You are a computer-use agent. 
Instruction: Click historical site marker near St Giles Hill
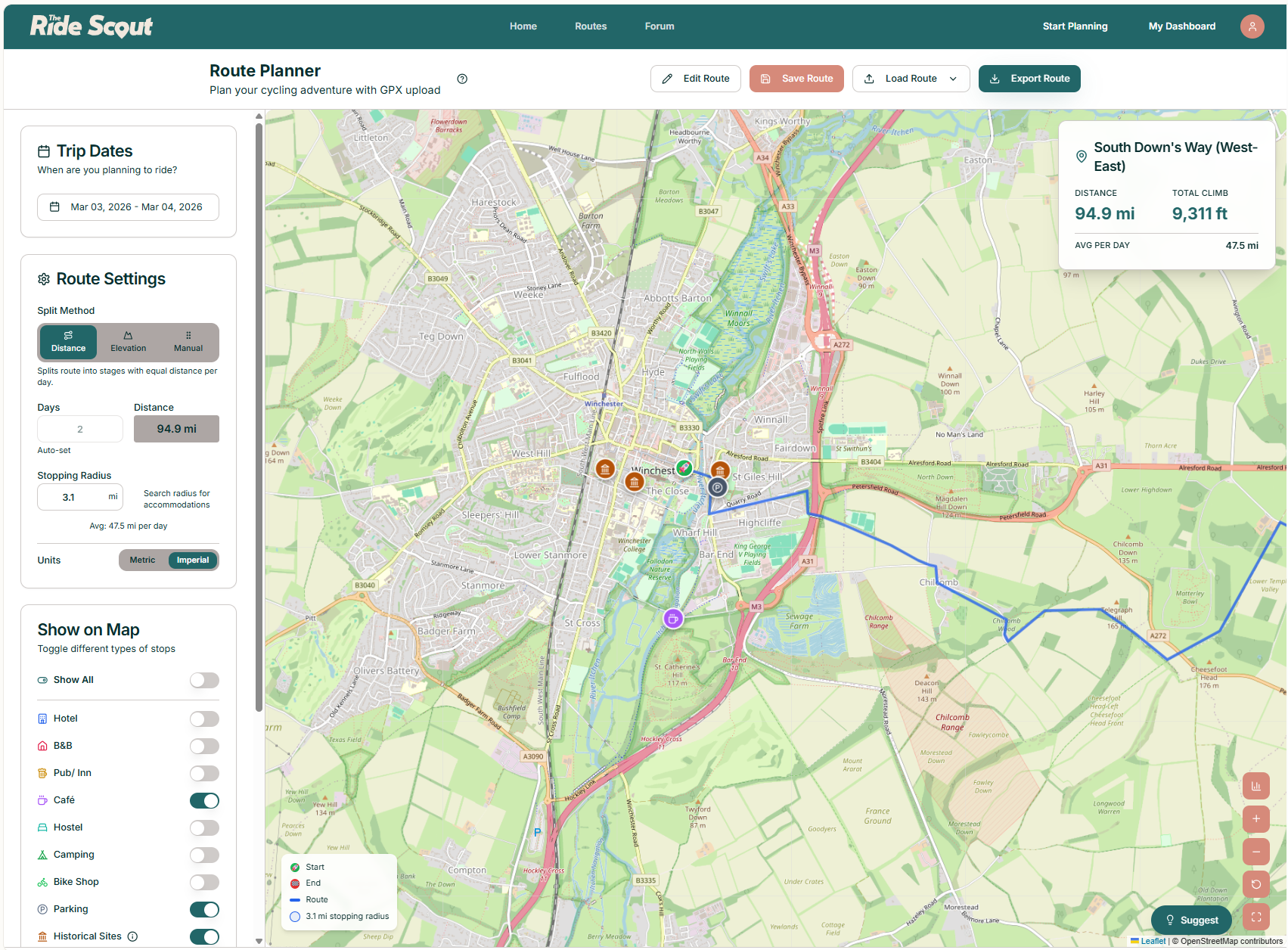pos(720,470)
